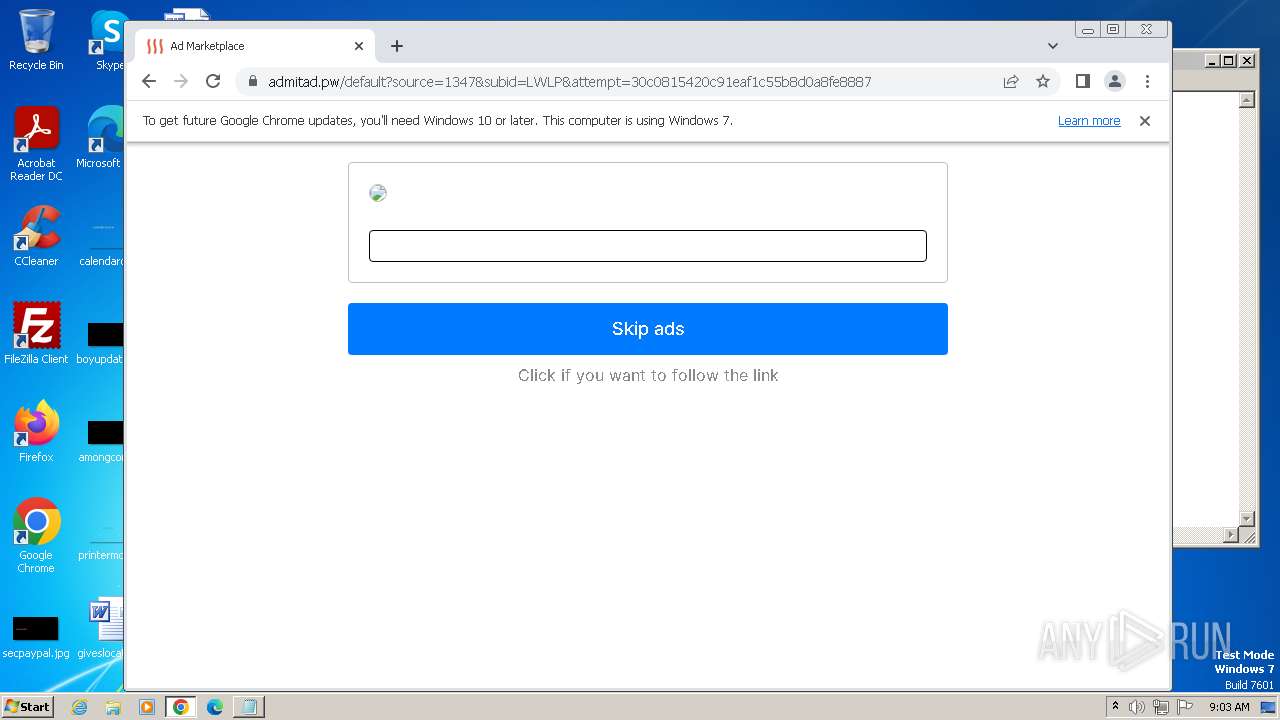Open a new tab with plus button
1280x720 pixels.
(397, 46)
